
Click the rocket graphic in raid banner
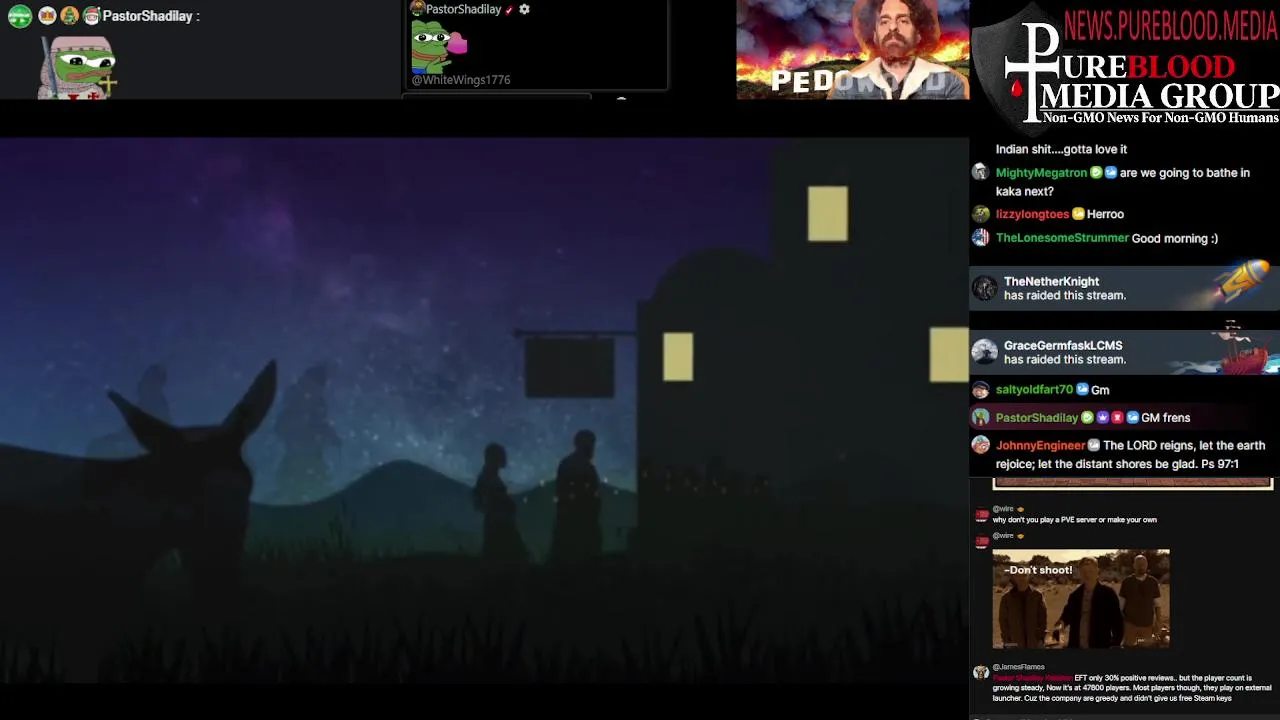tap(1244, 280)
